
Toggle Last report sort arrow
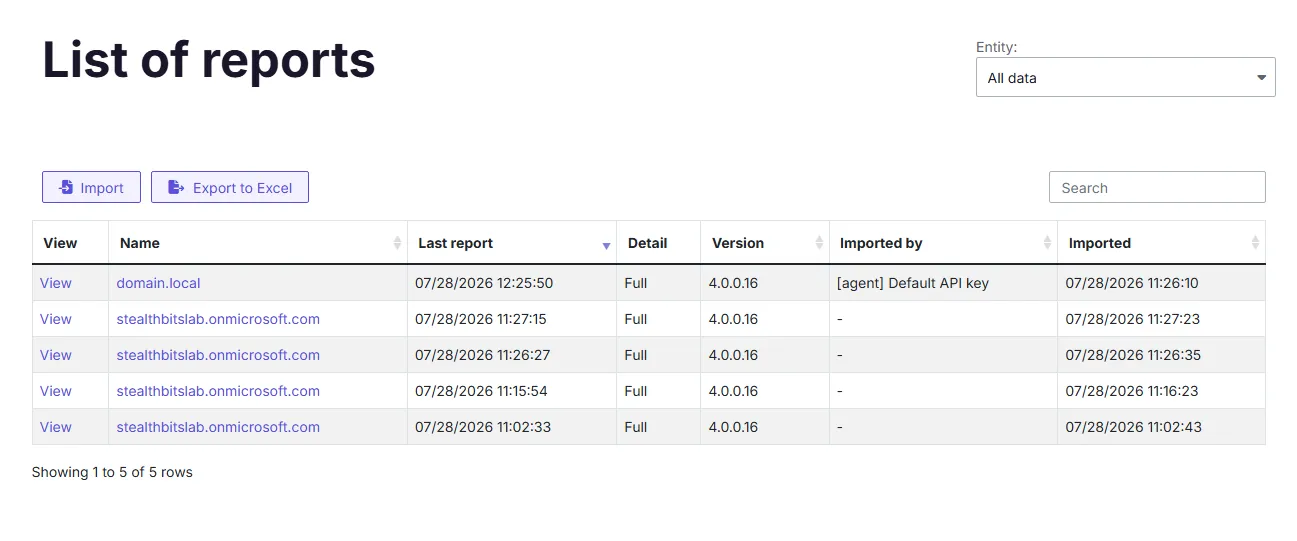(x=606, y=245)
